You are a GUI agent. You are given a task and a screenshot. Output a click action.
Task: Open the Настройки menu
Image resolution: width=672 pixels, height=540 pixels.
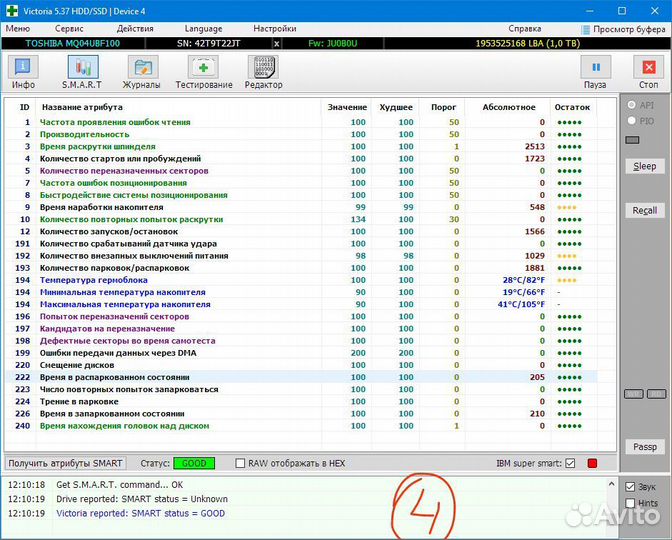274,29
